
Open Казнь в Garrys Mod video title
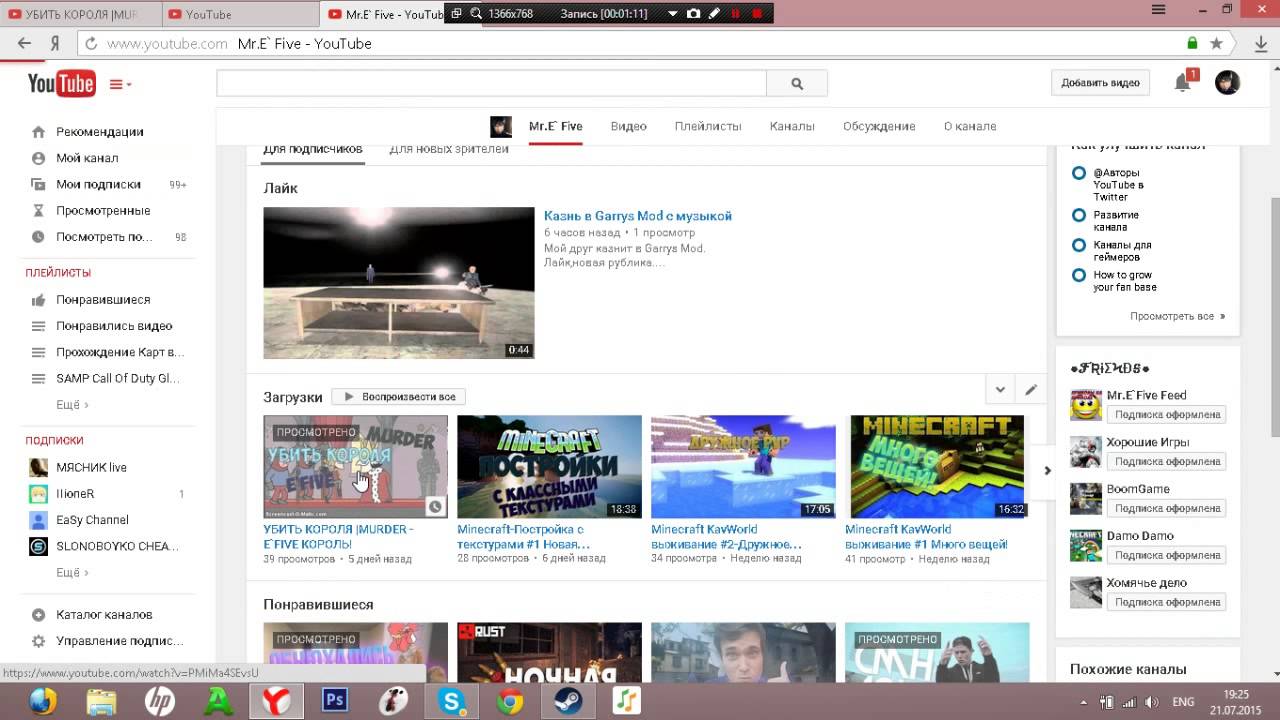[x=638, y=216]
